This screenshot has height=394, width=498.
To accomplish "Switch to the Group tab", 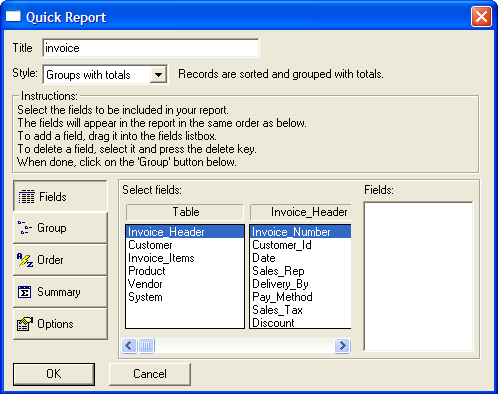I will tap(60, 228).
